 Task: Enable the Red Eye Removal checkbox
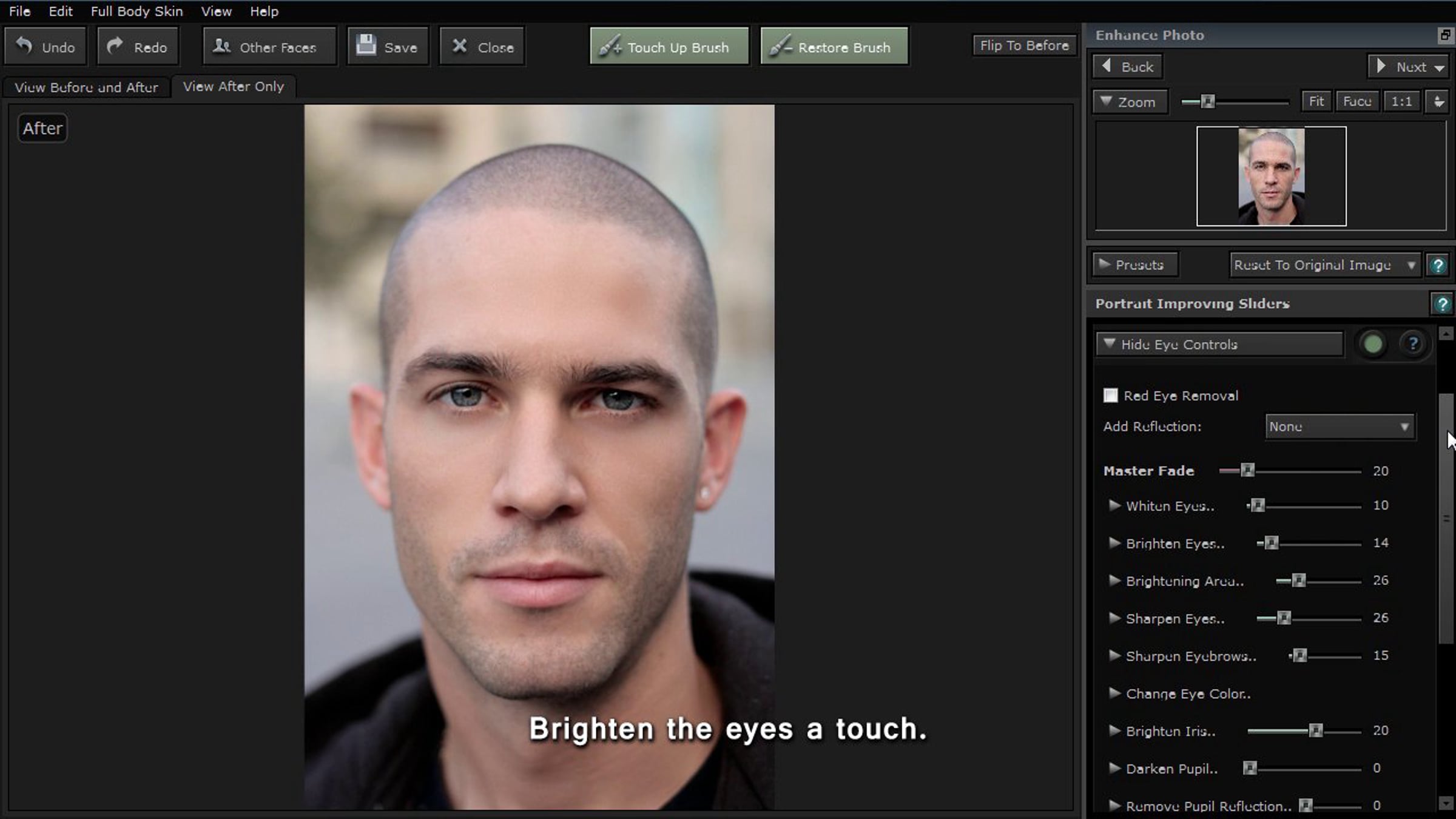click(1110, 396)
